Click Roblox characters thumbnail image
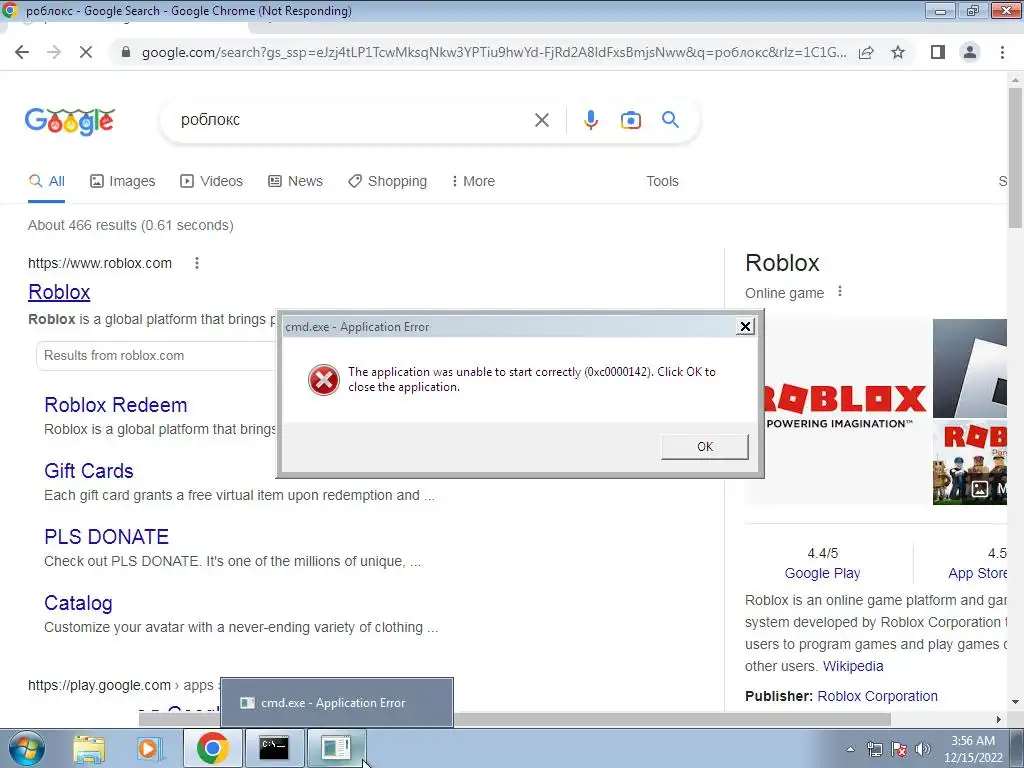Image resolution: width=1024 pixels, height=768 pixels. pyautogui.click(x=970, y=462)
